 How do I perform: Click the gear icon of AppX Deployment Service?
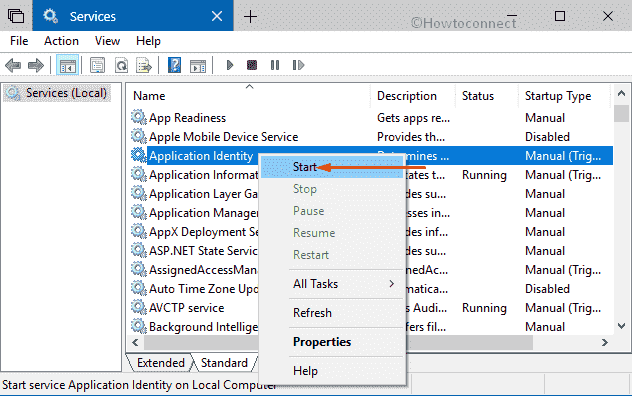pos(139,231)
